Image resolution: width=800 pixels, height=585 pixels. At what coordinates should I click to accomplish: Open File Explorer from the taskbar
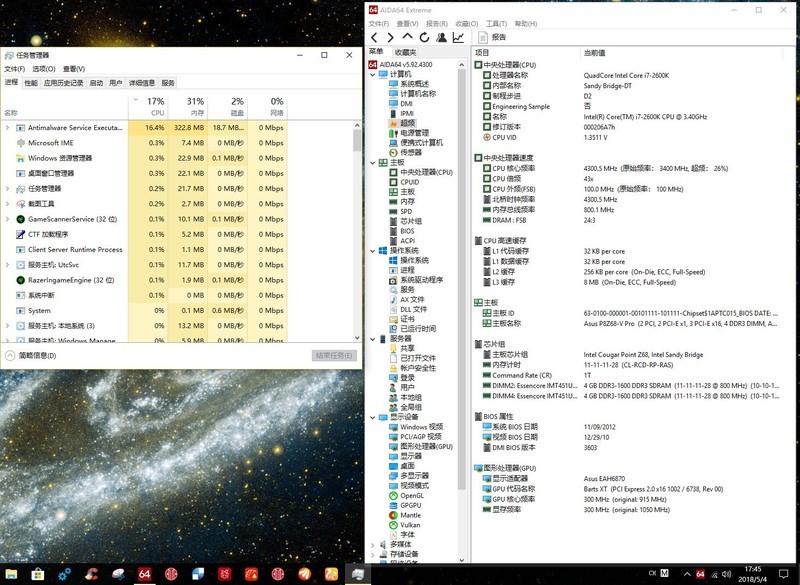pos(11,574)
